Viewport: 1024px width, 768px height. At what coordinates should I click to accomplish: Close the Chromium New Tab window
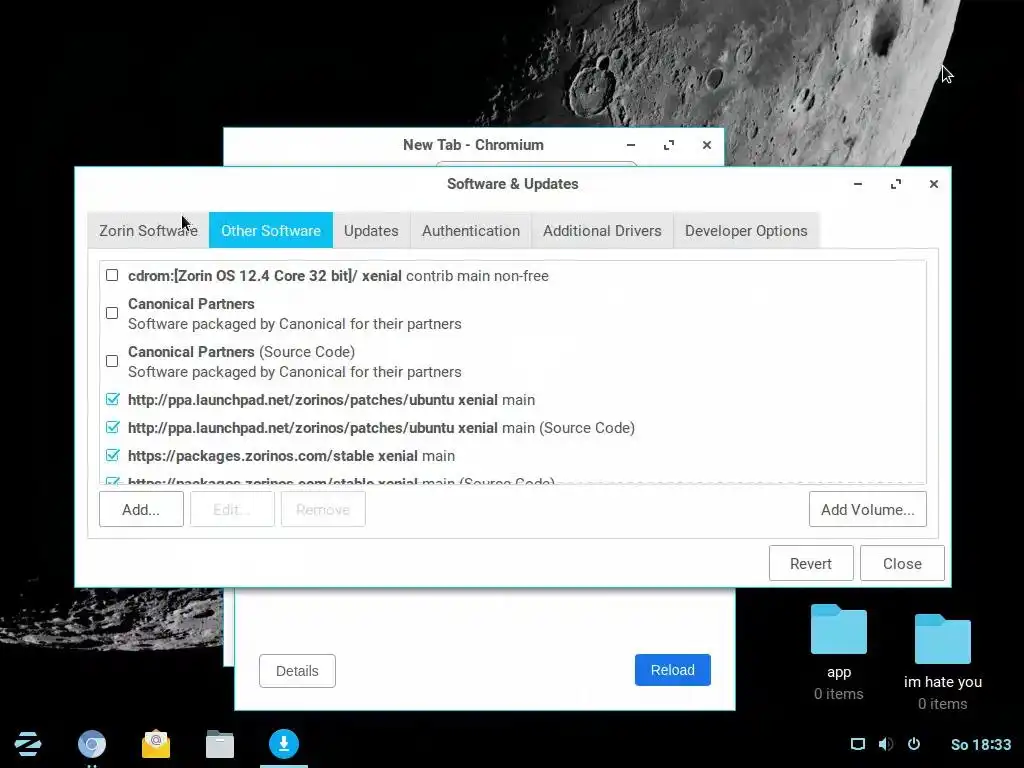pos(707,145)
